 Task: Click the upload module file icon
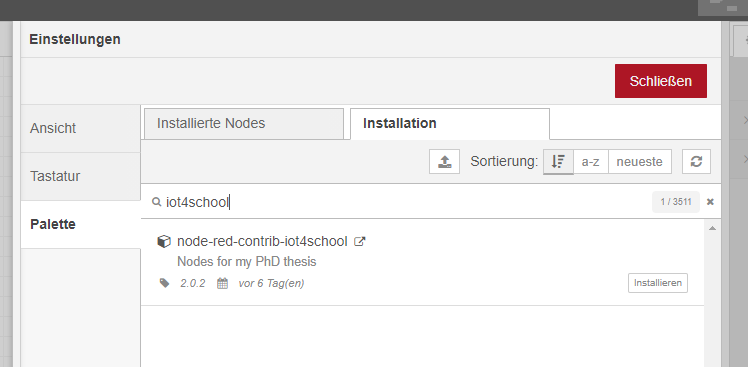coord(444,162)
